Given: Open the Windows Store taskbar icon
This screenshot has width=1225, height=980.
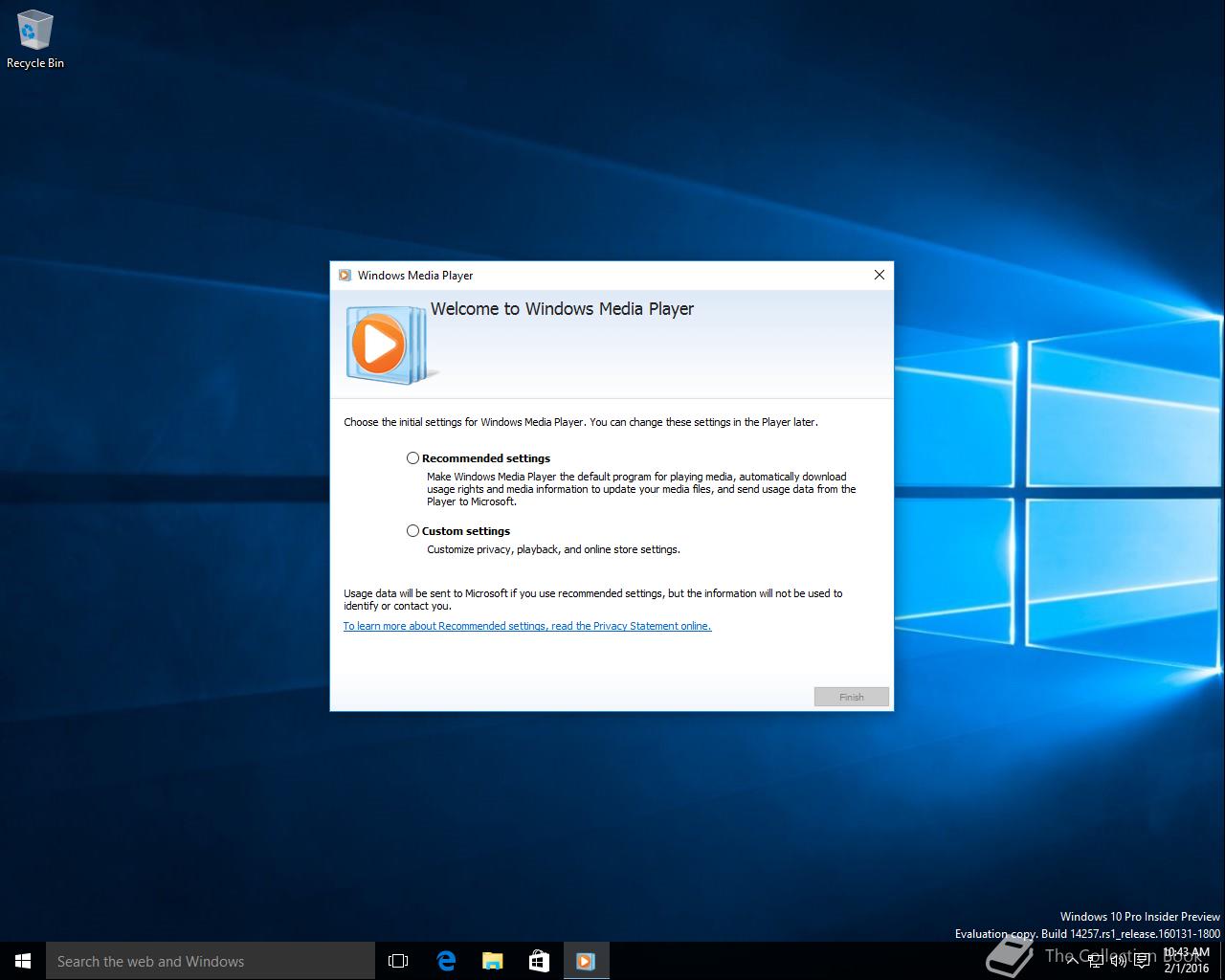Looking at the screenshot, I should pyautogui.click(x=539, y=961).
